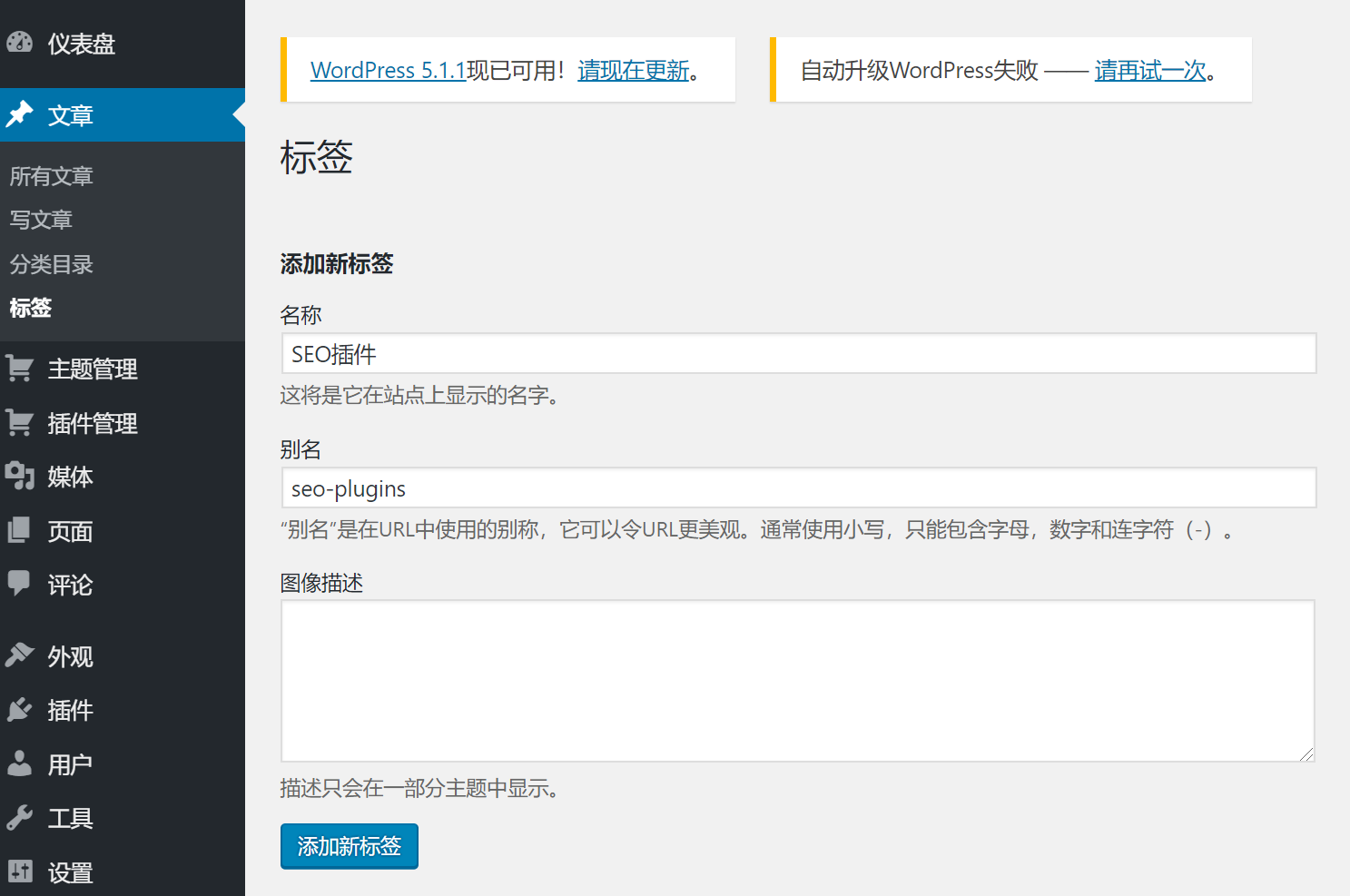Click the 请现在更新 update link
1350x896 pixels.
(x=633, y=70)
